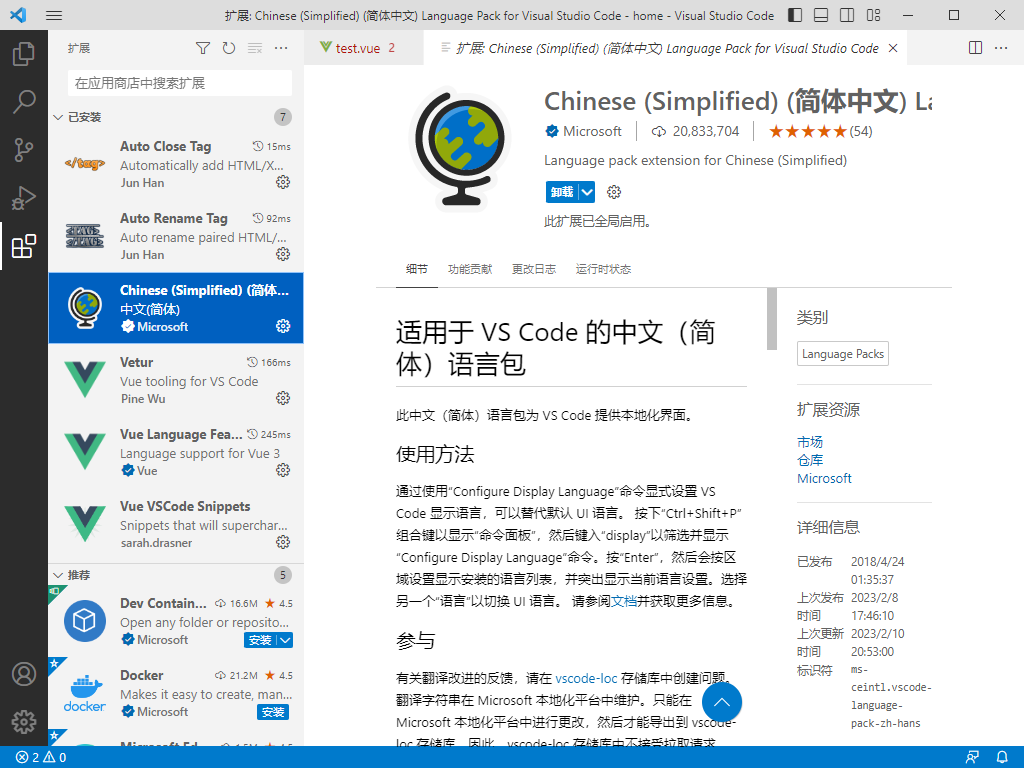Click the 卸载 uninstall button

[562, 192]
